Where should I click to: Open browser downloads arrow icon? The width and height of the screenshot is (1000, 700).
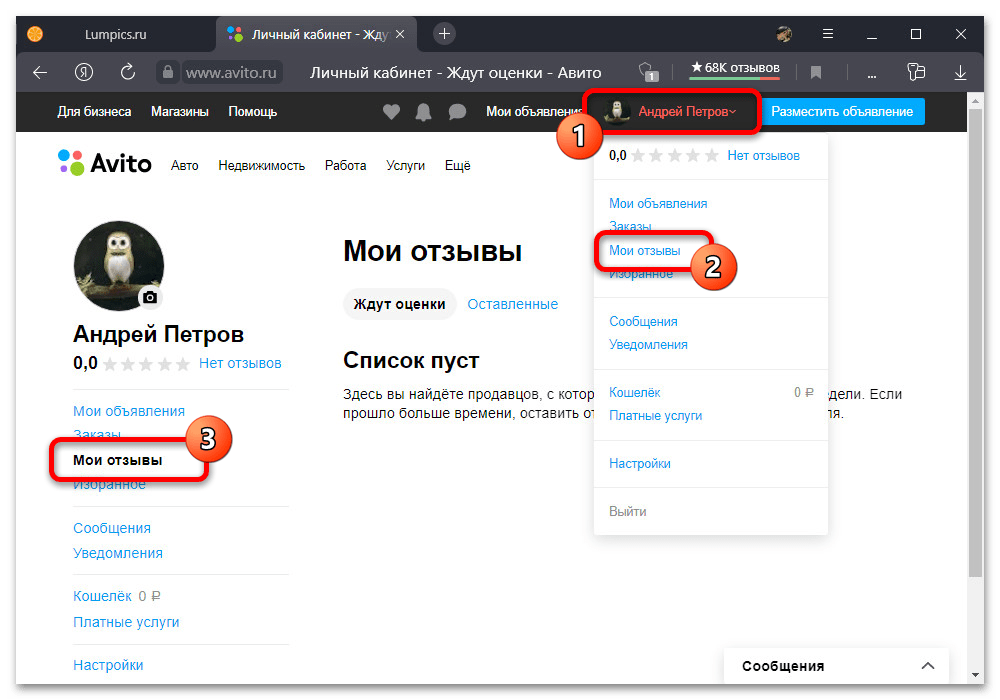pyautogui.click(x=960, y=72)
